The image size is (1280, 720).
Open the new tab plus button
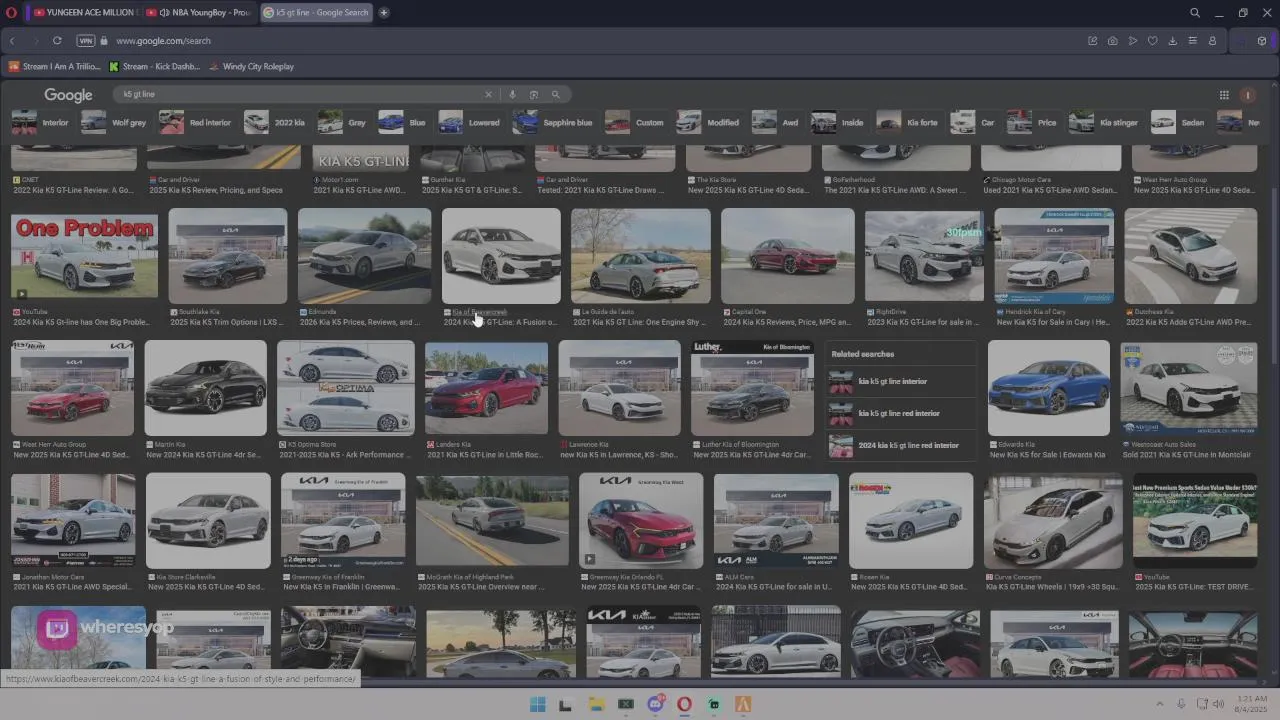(x=383, y=13)
